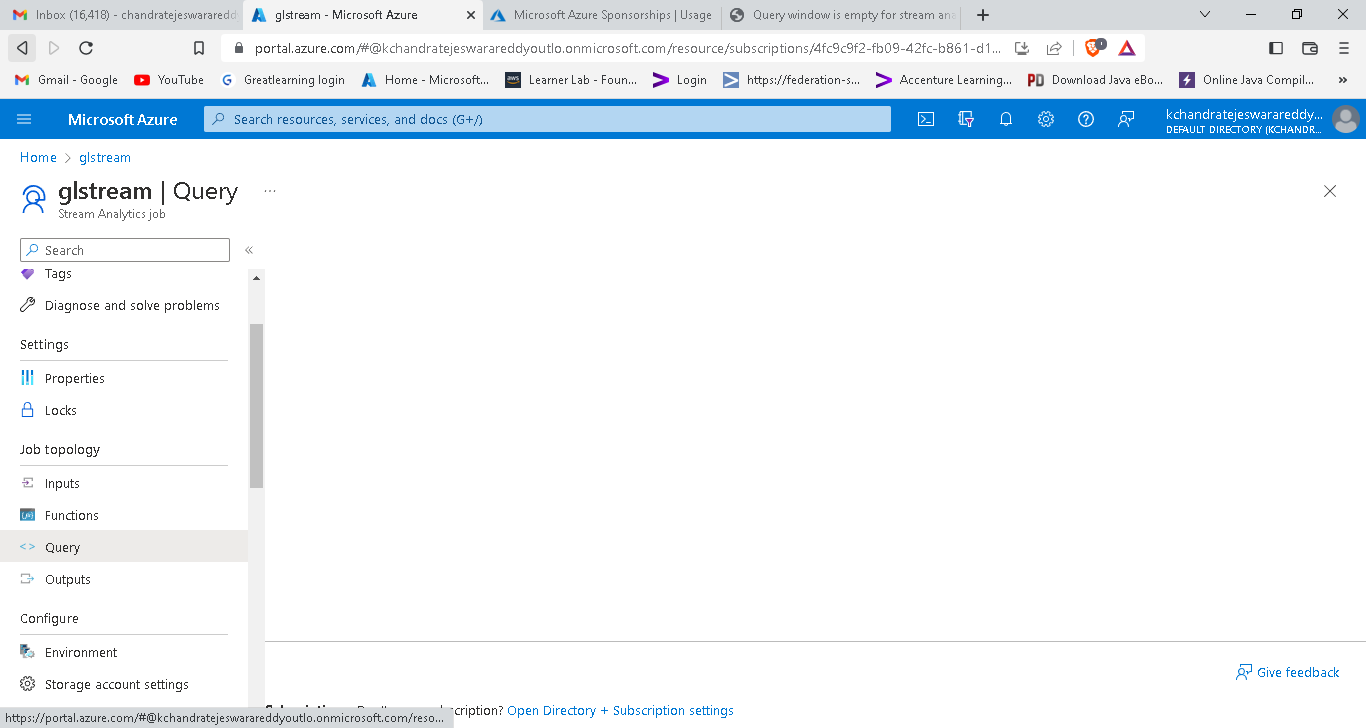Viewport: 1366px width, 728px height.
Task: Open the Help question mark icon
Action: pyautogui.click(x=1086, y=119)
